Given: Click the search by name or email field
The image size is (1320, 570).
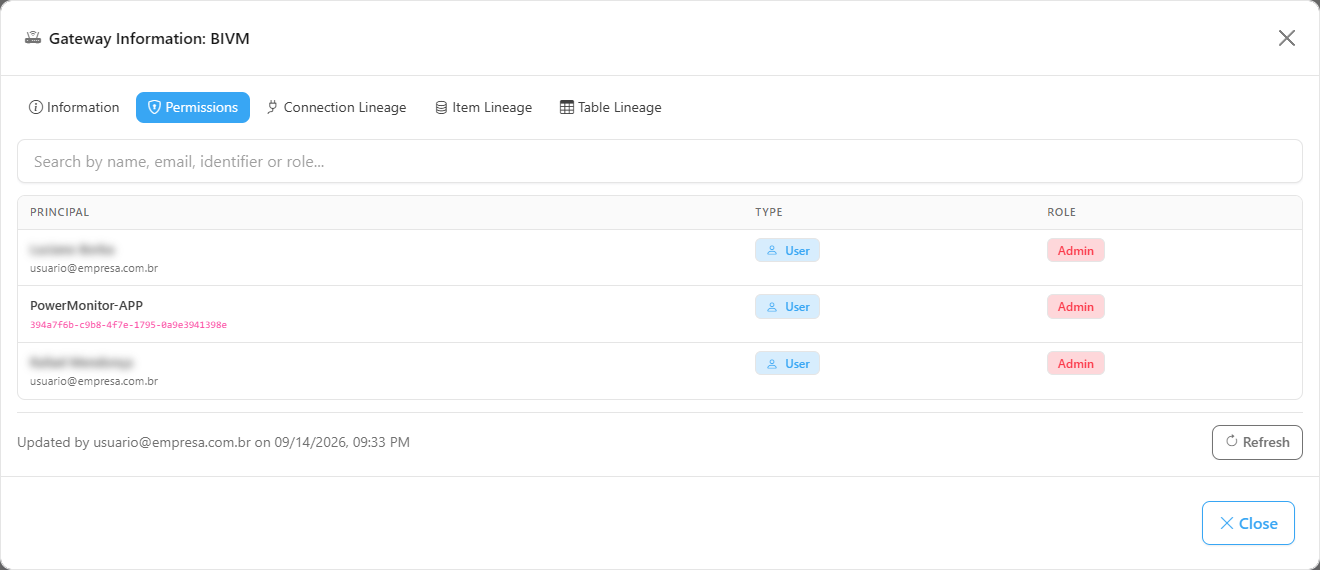Looking at the screenshot, I should pyautogui.click(x=660, y=161).
